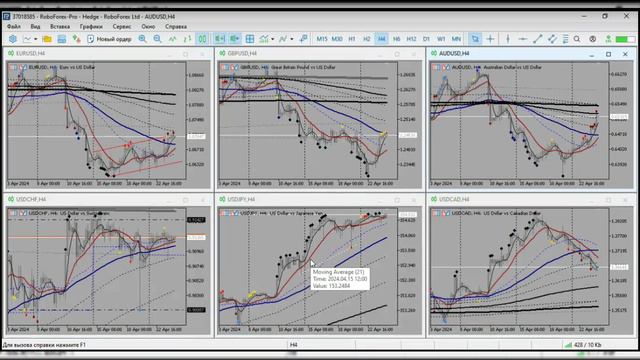Click the chart type line icon
The width and height of the screenshot is (640, 360).
27,39
